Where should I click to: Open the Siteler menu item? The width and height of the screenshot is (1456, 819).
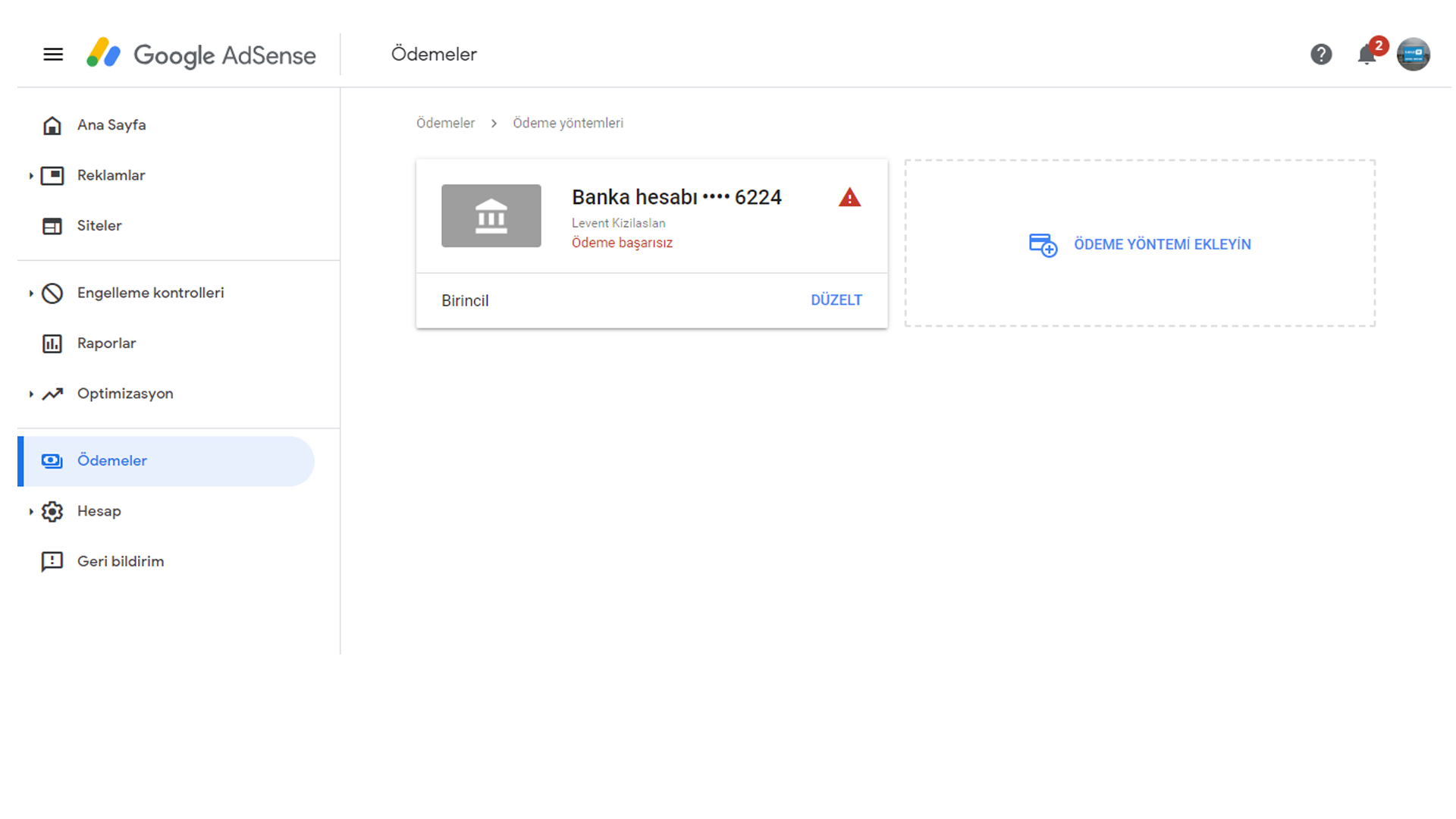coord(99,226)
